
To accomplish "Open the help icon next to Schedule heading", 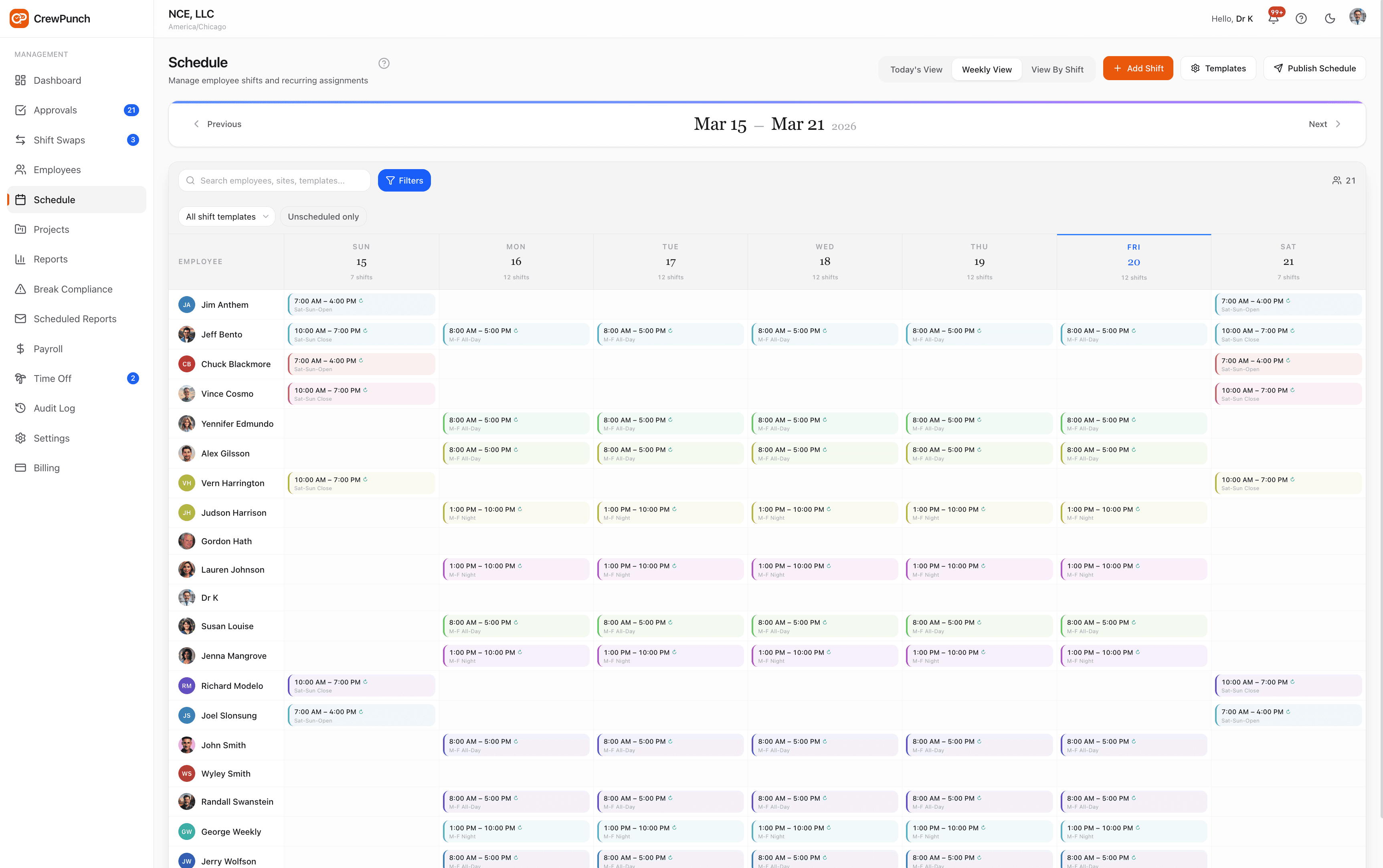I will [x=384, y=63].
